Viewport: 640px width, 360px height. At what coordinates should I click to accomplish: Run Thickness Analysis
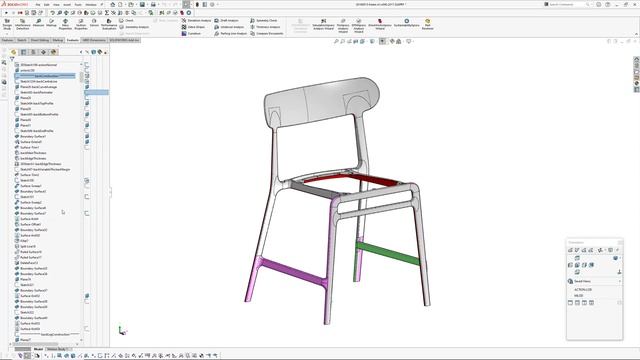265,27
